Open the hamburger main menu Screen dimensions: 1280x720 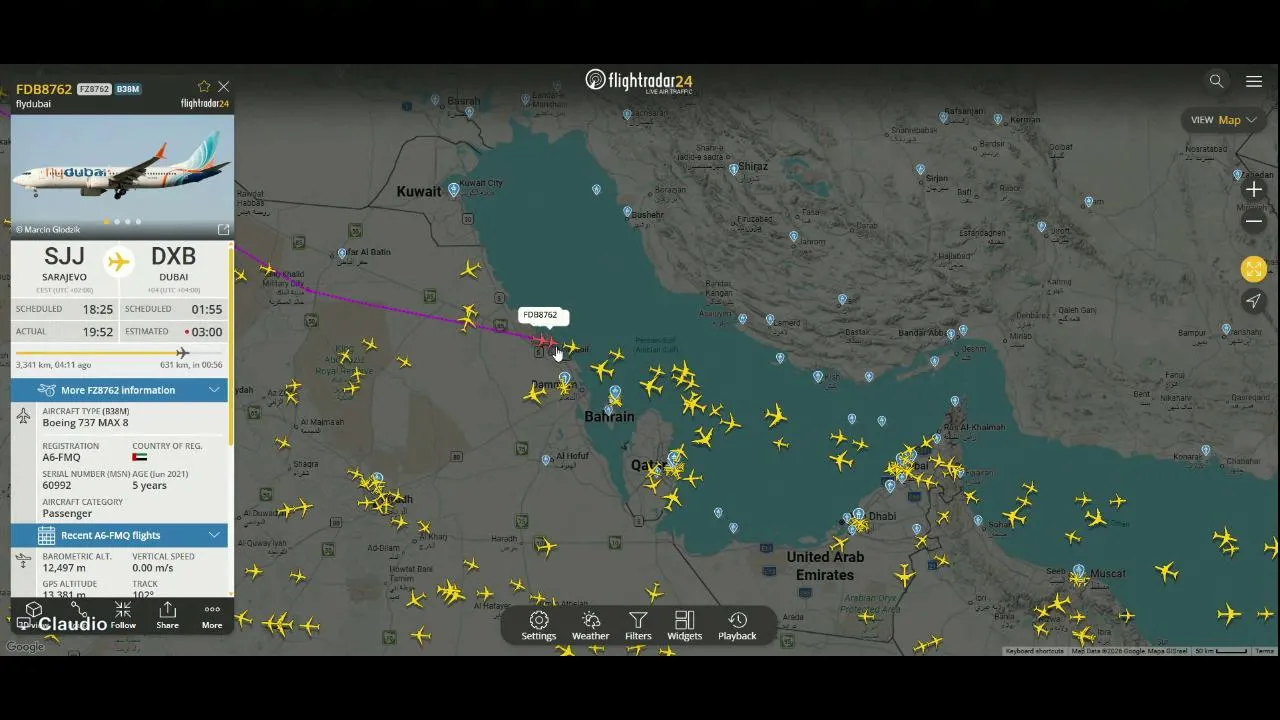point(1254,81)
